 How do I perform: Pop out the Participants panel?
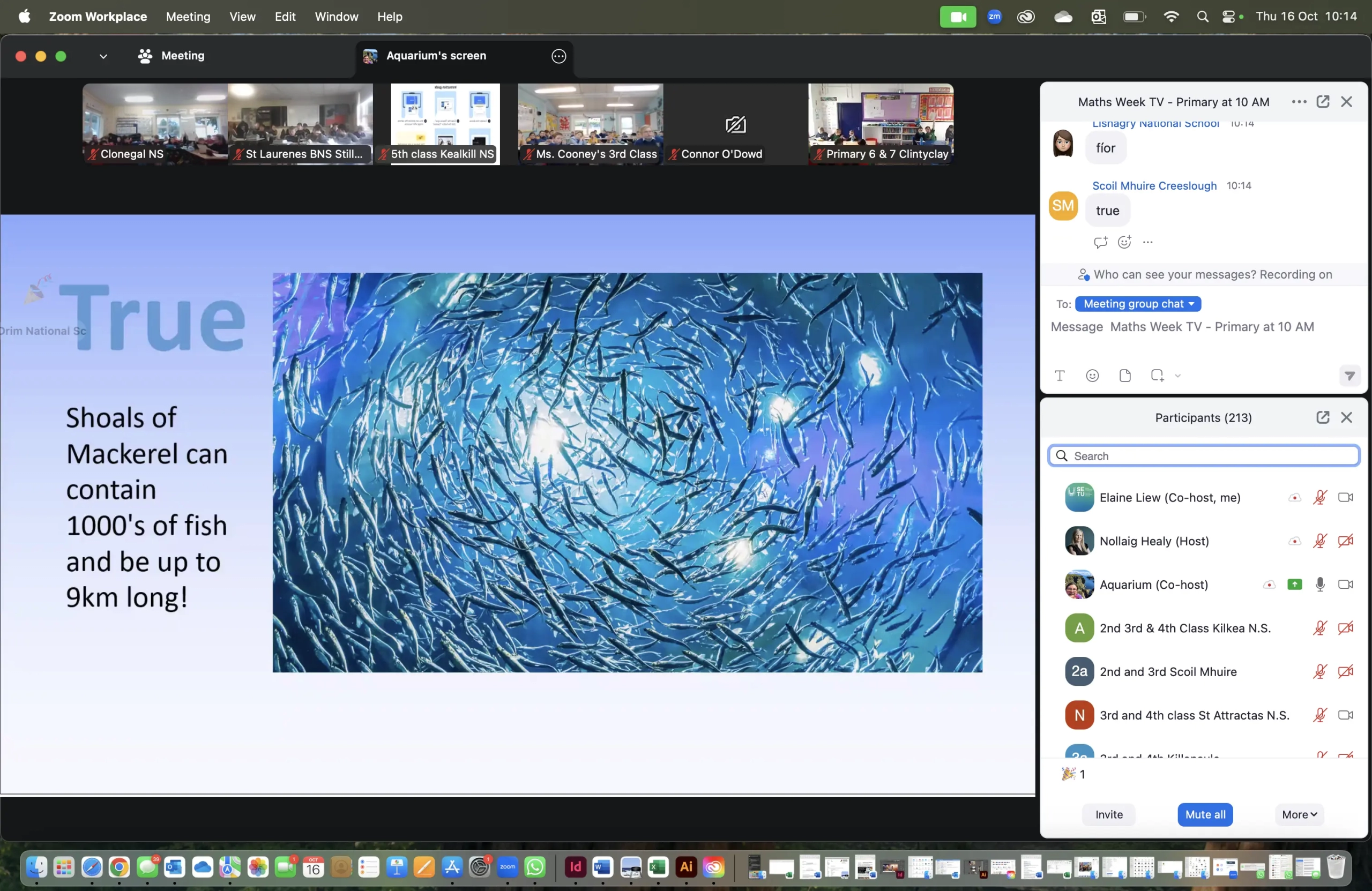(x=1322, y=417)
